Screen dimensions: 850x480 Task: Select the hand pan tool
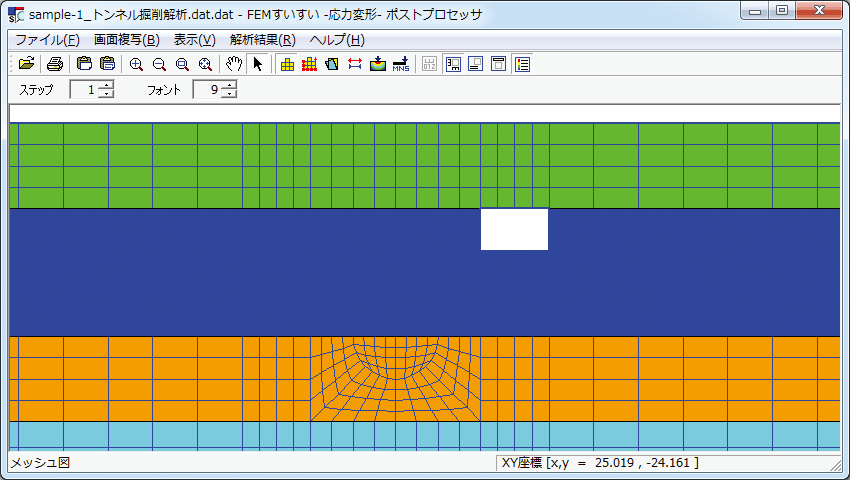234,64
